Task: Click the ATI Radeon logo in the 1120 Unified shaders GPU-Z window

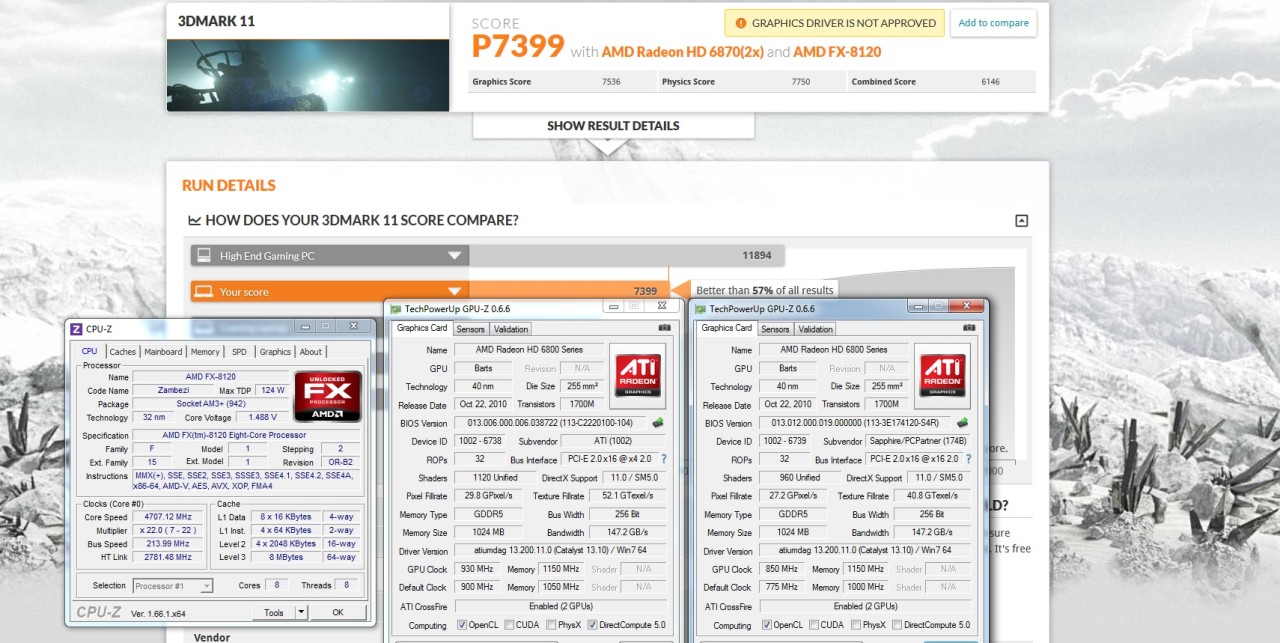Action: click(637, 376)
